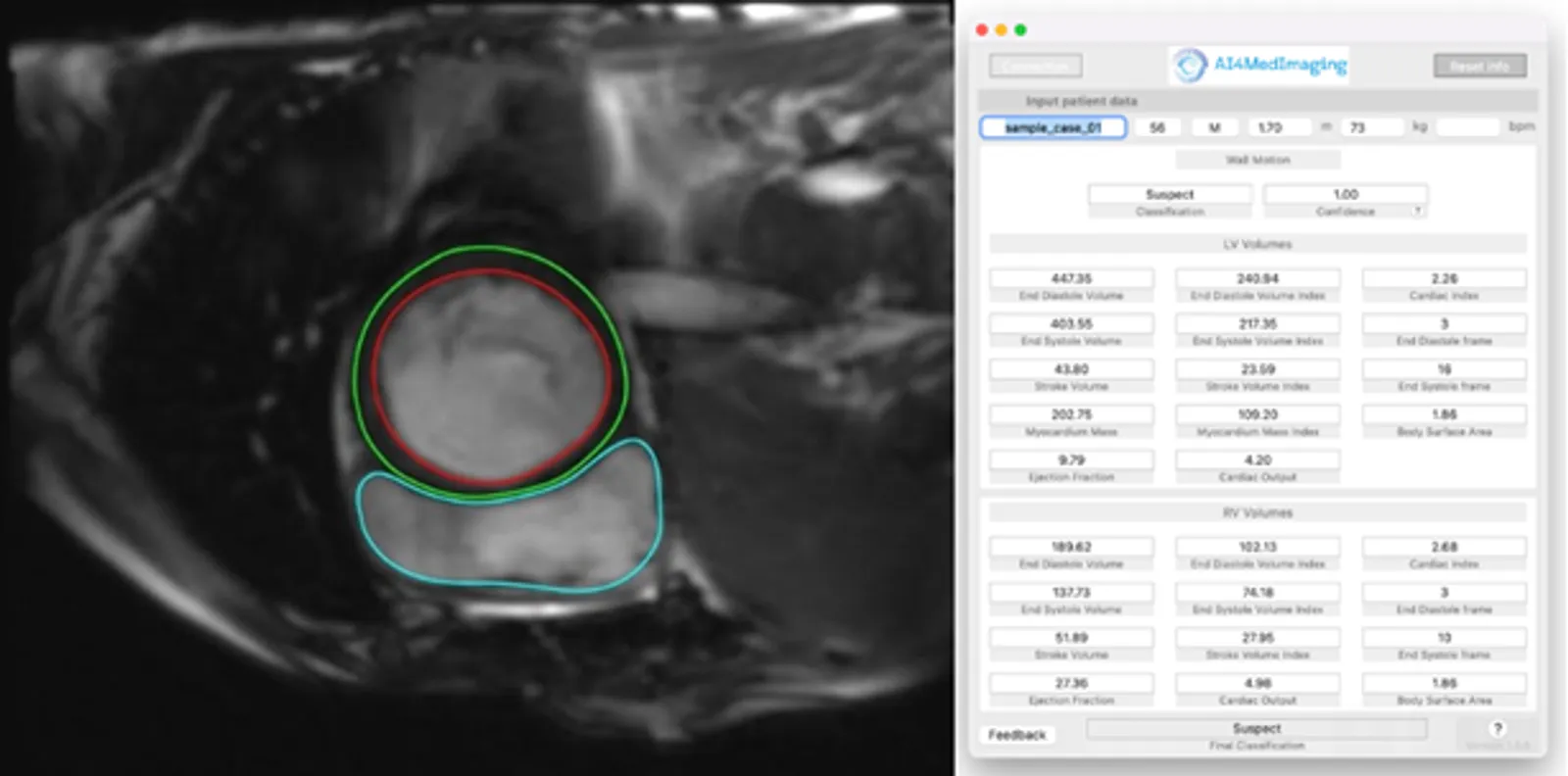This screenshot has width=1568, height=776.
Task: Click the Wall Motion Classification Suspect field
Action: 1170,194
